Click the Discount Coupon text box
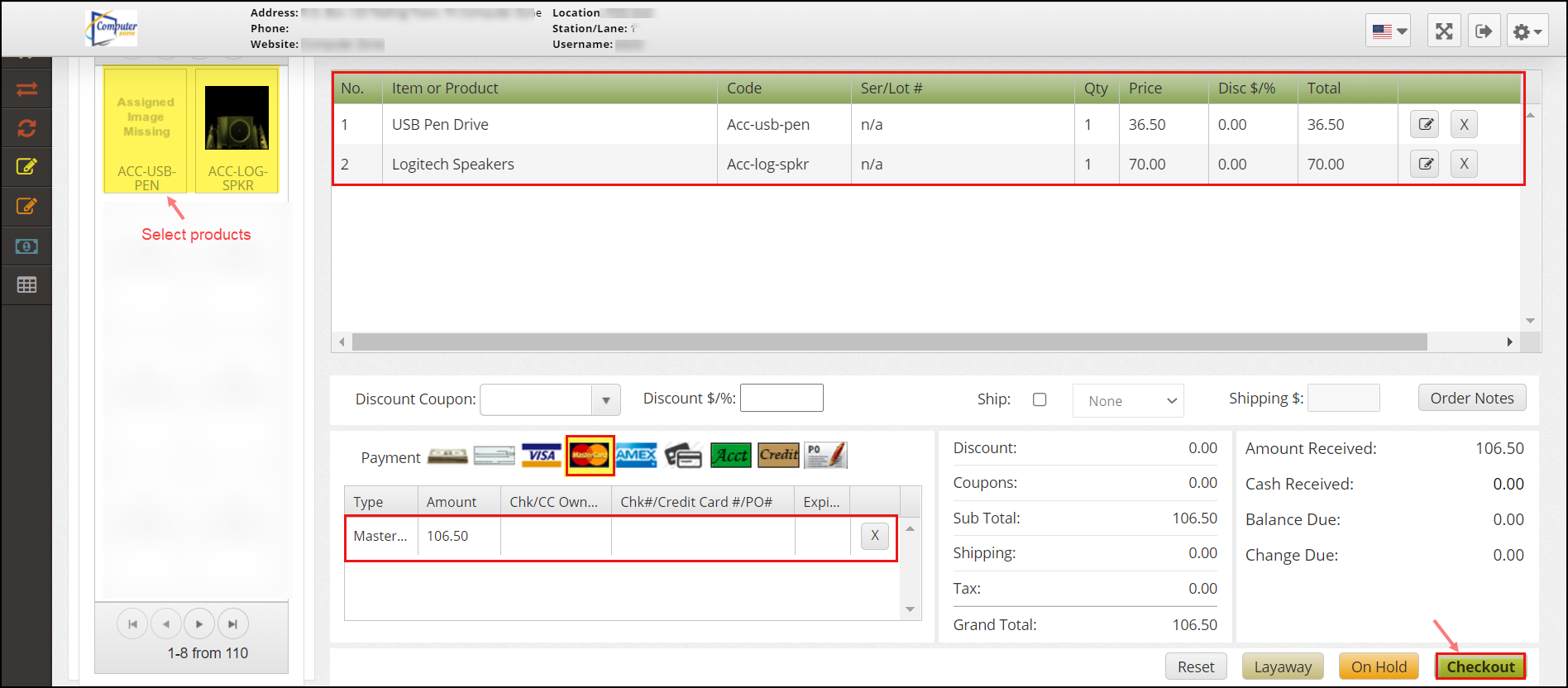 (x=537, y=400)
